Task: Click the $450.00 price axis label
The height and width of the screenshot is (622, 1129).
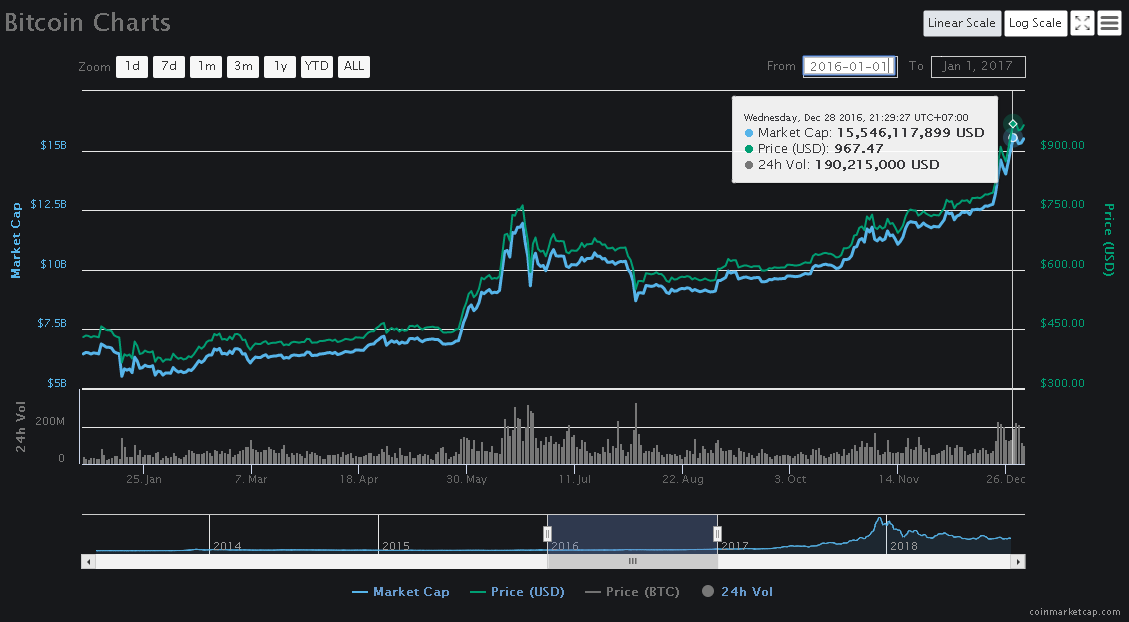Action: click(1063, 323)
